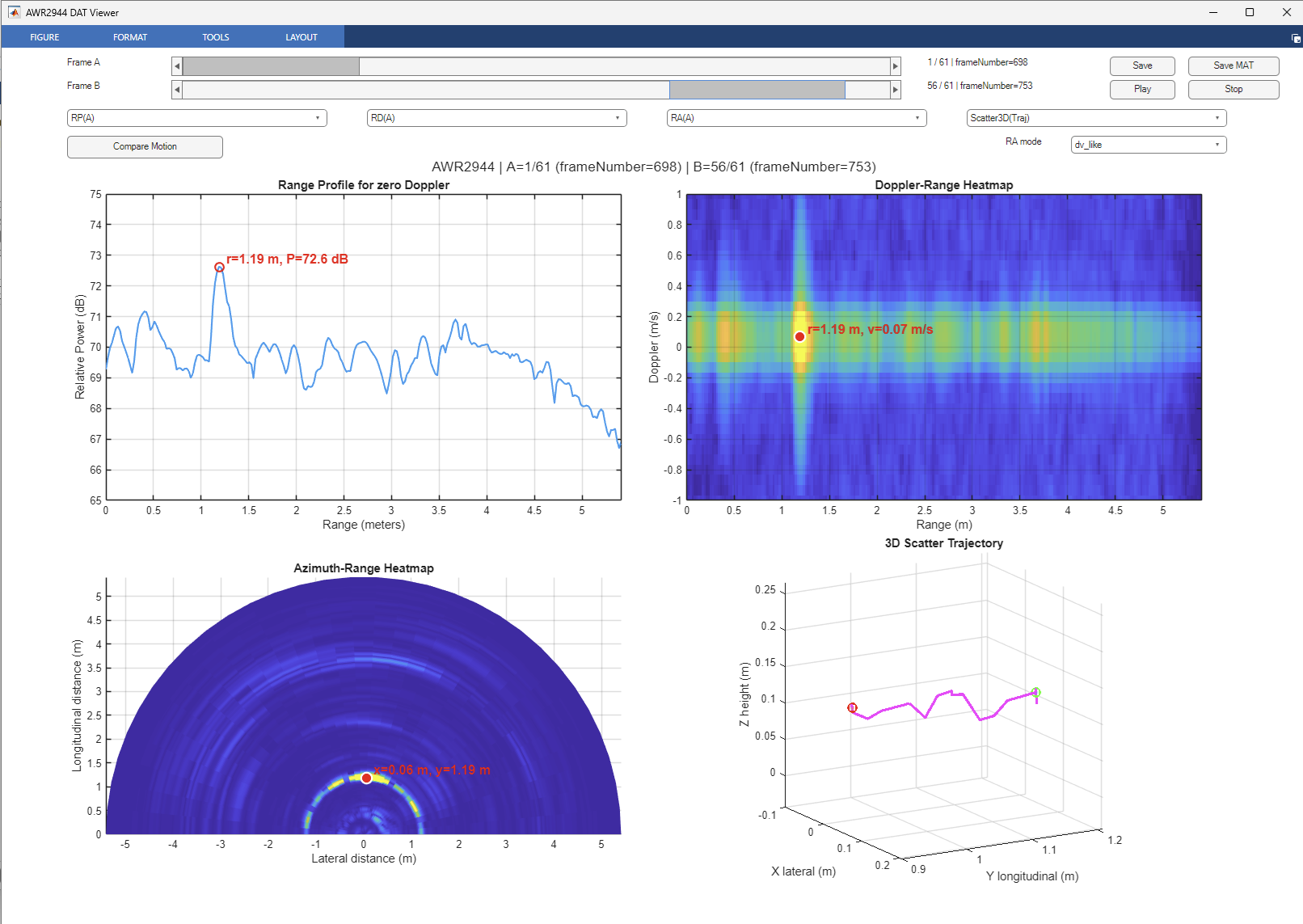
Task: Open the FIGURE tab
Action: pos(44,37)
